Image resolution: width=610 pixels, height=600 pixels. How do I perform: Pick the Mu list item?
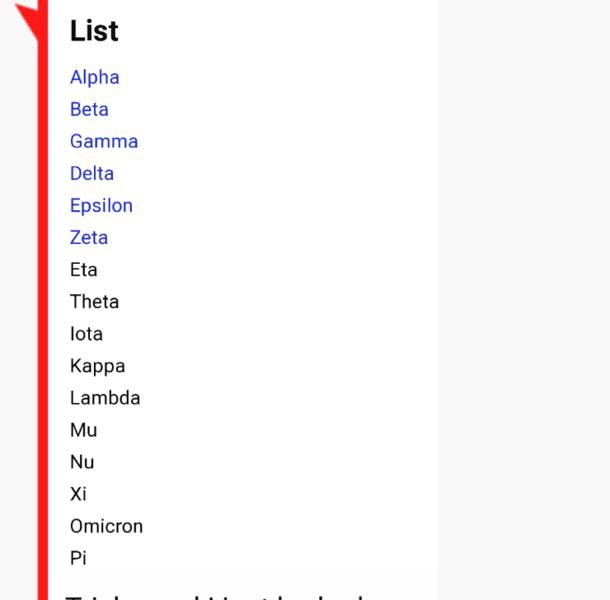(83, 429)
